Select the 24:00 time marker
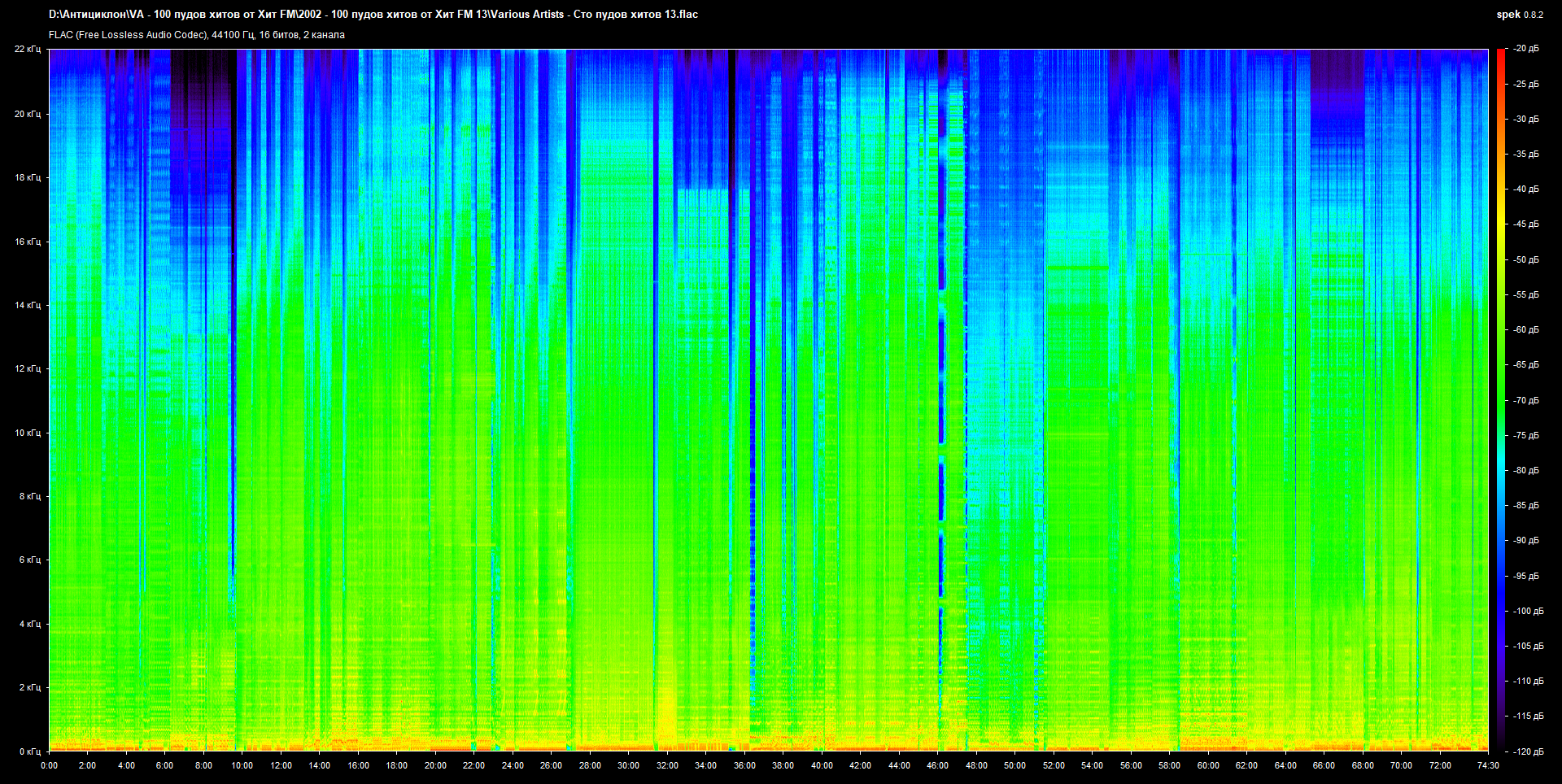This screenshot has width=1562, height=784. click(513, 765)
